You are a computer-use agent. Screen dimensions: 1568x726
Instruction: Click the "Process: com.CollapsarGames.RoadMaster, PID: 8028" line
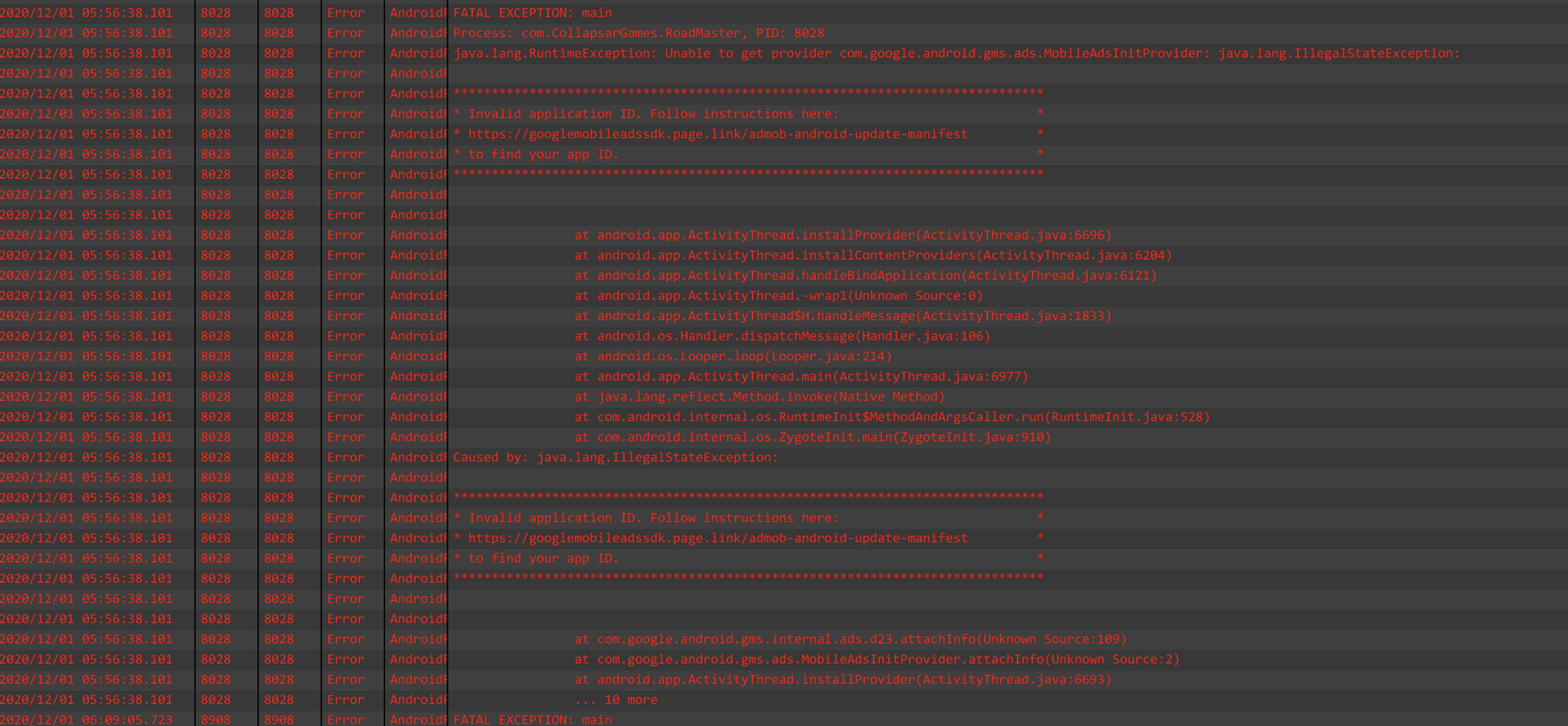coord(638,33)
